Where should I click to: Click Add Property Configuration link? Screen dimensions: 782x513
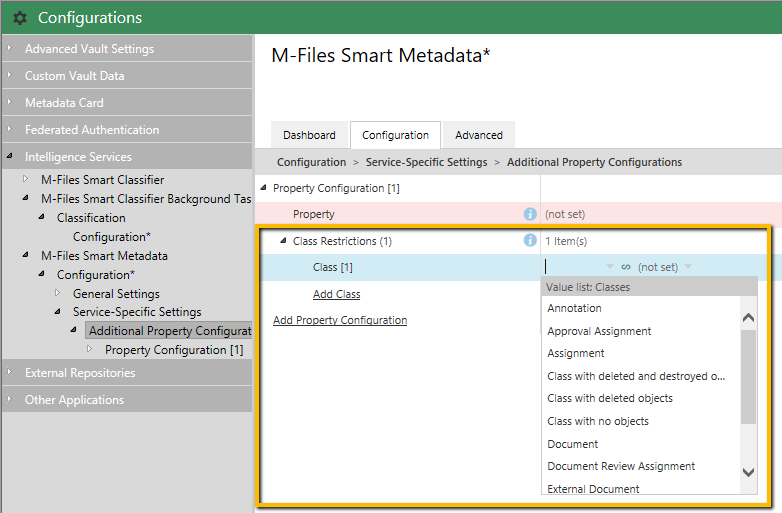pos(340,320)
